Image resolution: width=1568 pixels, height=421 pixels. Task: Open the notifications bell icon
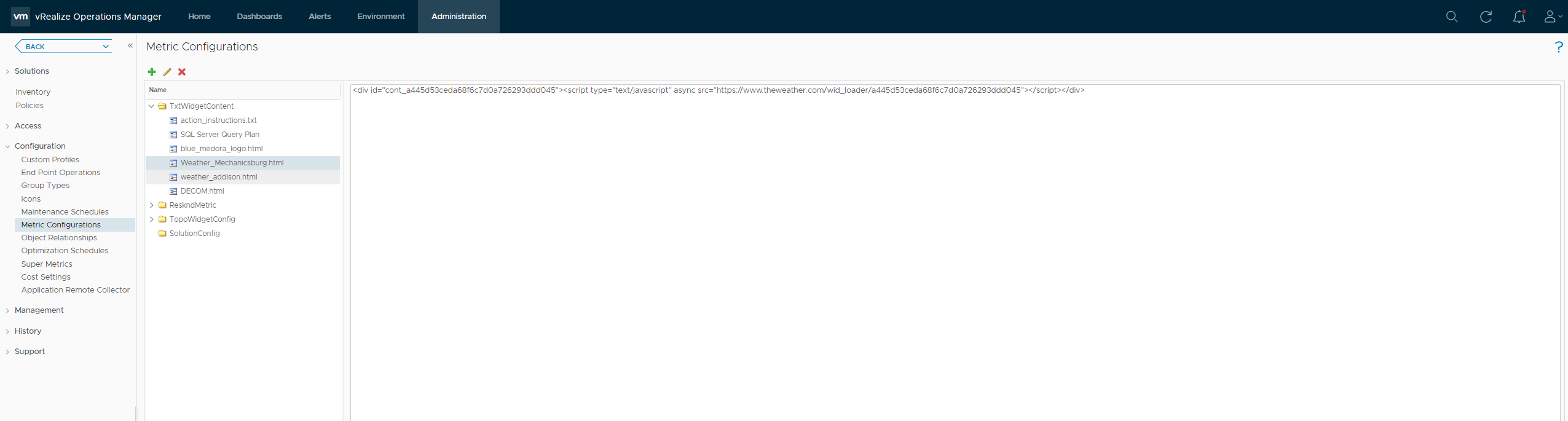[1519, 17]
